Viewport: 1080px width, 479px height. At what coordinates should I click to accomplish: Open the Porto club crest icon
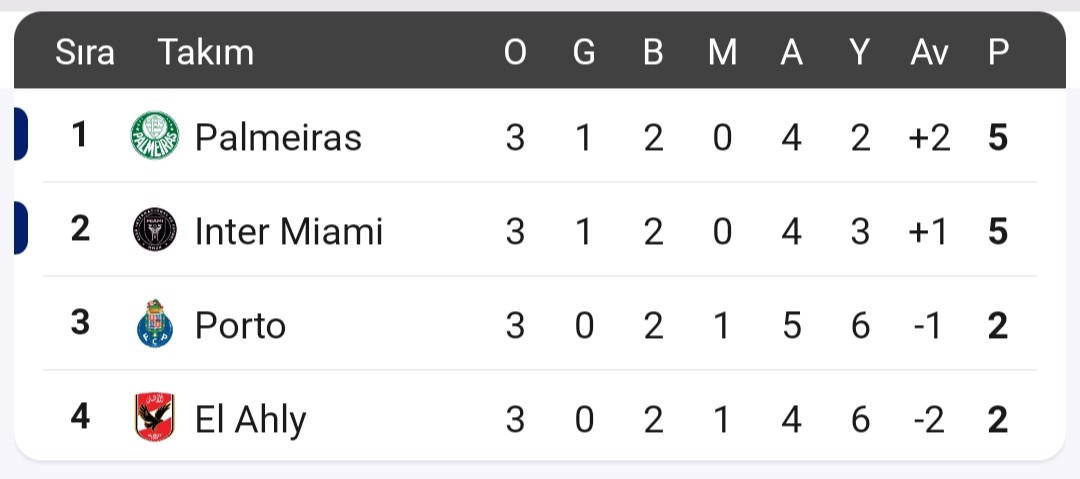155,323
